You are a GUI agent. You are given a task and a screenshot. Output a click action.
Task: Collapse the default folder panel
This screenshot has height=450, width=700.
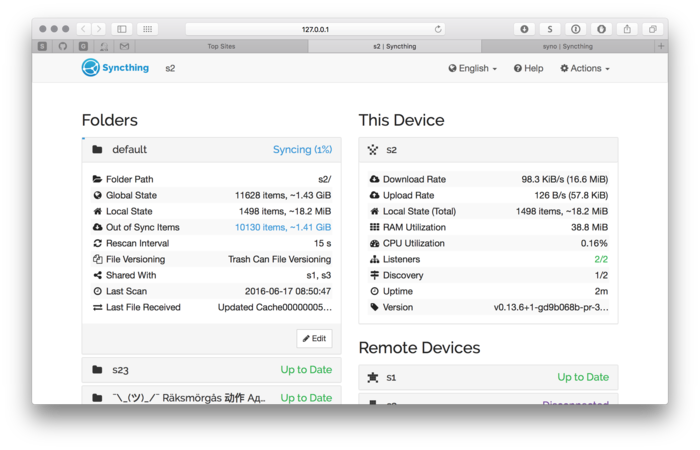[x=212, y=150]
